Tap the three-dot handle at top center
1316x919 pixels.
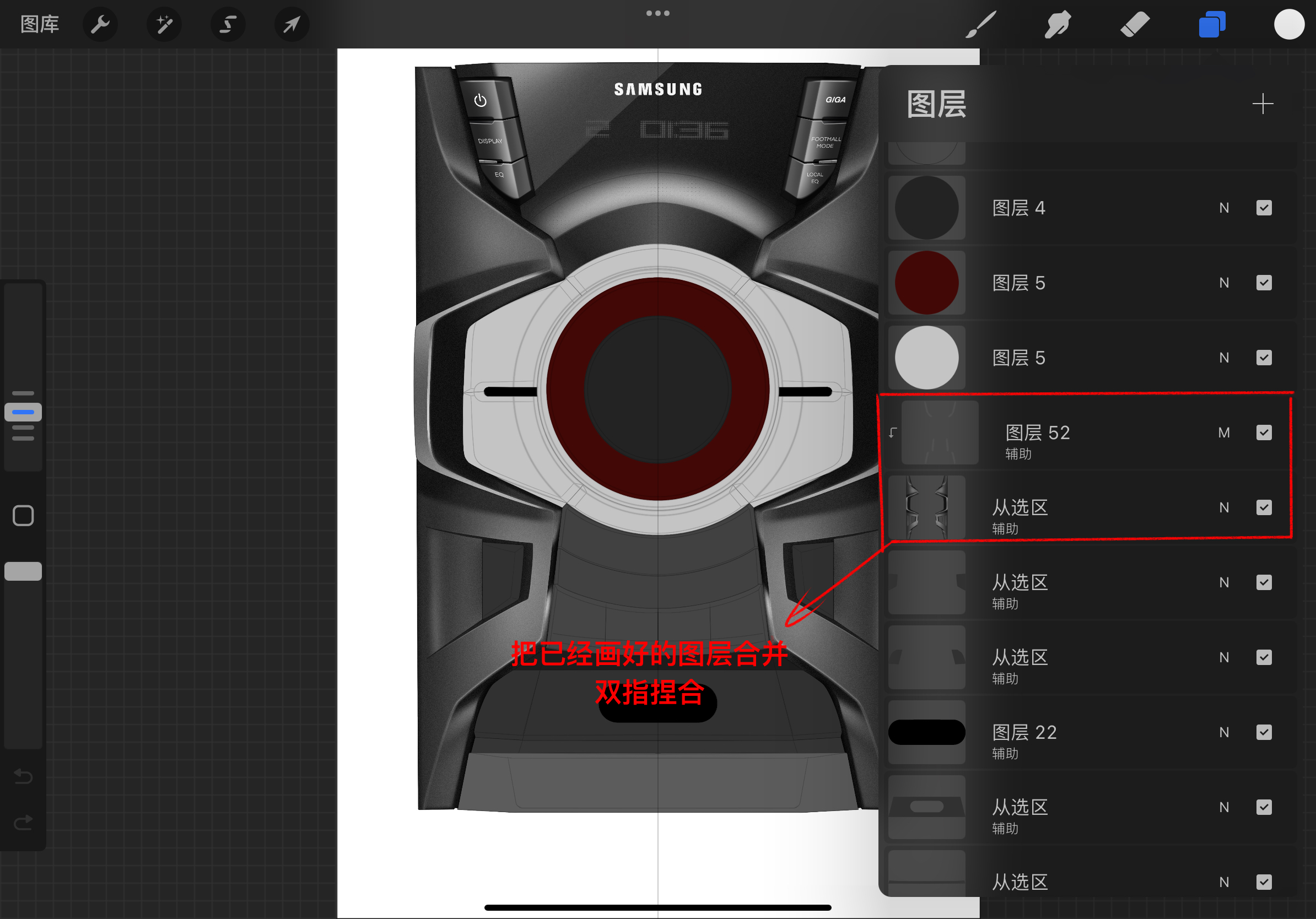[x=657, y=13]
